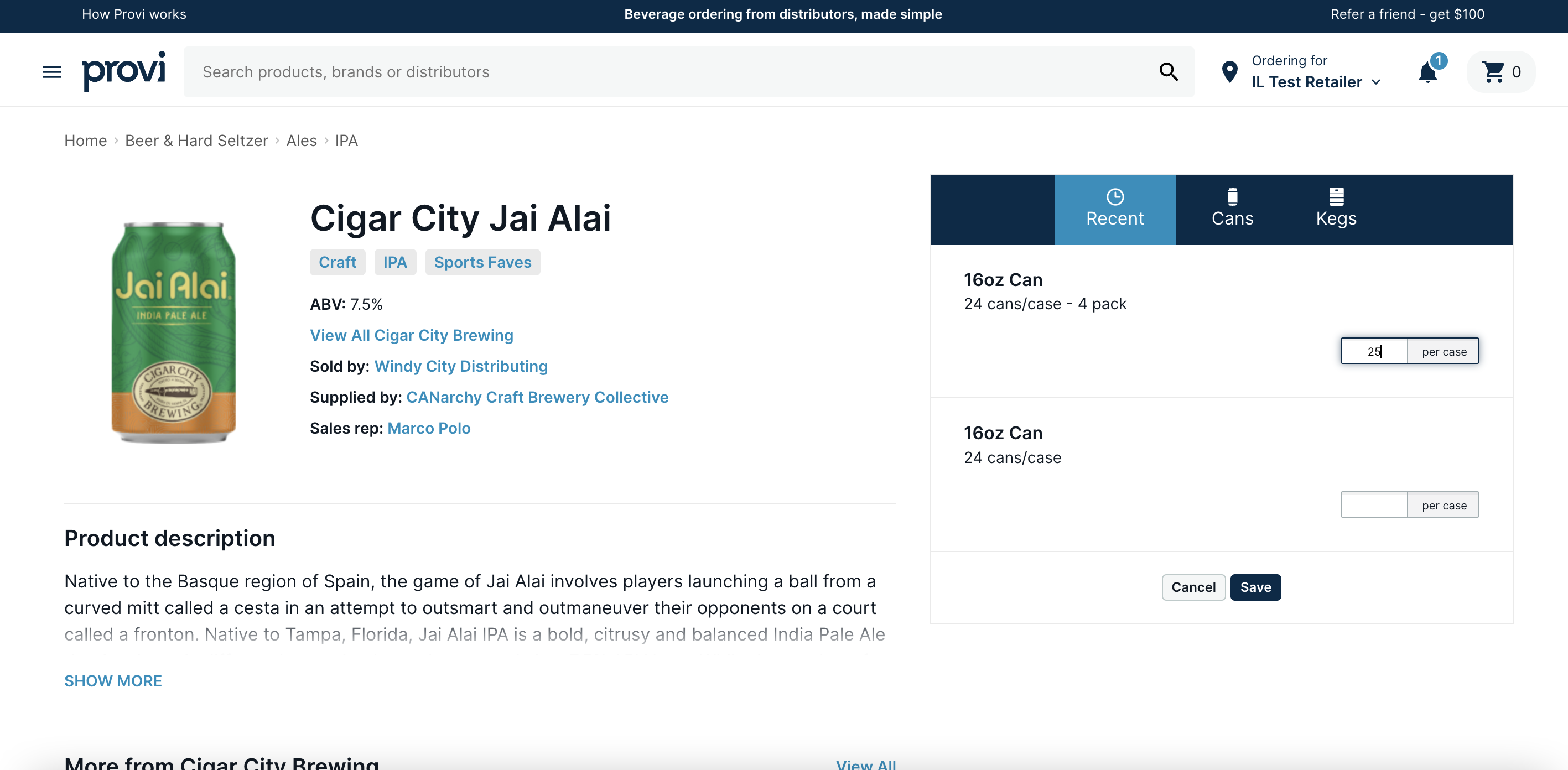Open View All Cigar City Brewing
Screen dimensions: 1568x770
coord(412,335)
